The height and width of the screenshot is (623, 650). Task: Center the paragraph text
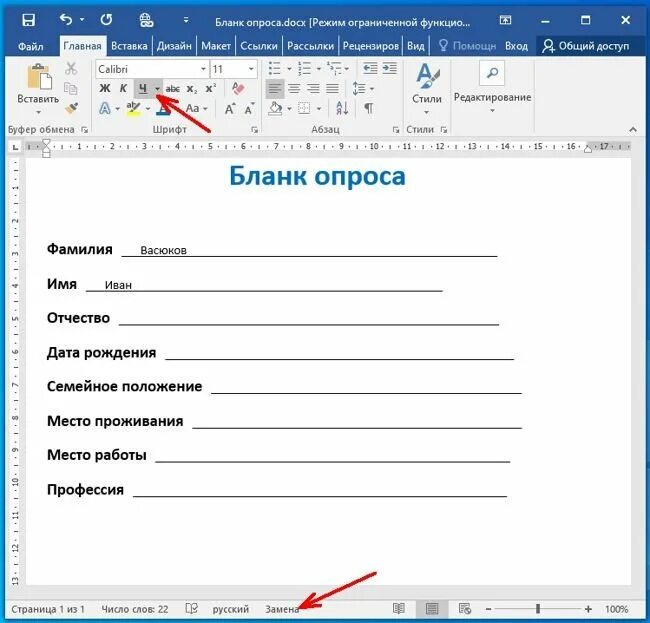pos(294,88)
